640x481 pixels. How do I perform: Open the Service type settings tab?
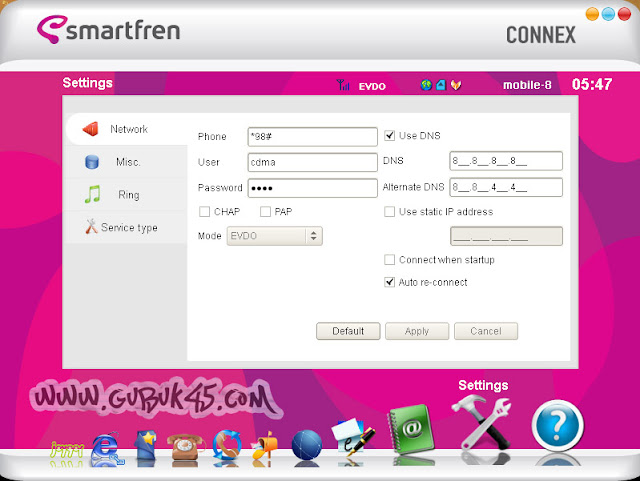click(127, 227)
